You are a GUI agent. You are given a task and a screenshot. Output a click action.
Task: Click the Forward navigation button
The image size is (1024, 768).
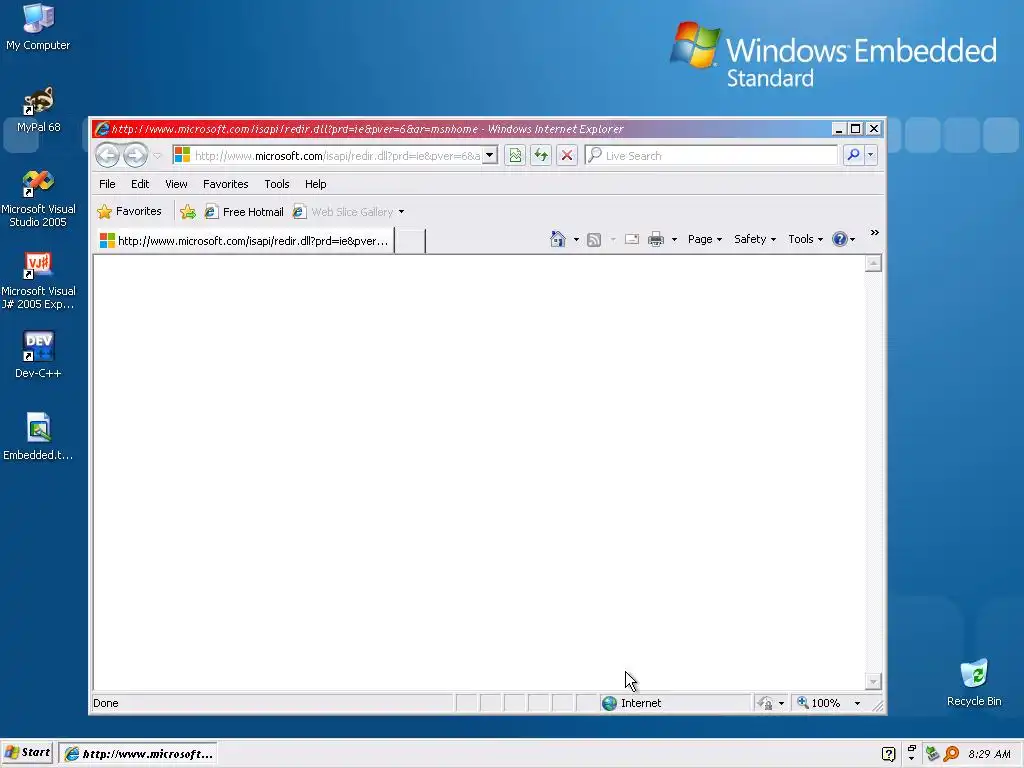[x=135, y=155]
